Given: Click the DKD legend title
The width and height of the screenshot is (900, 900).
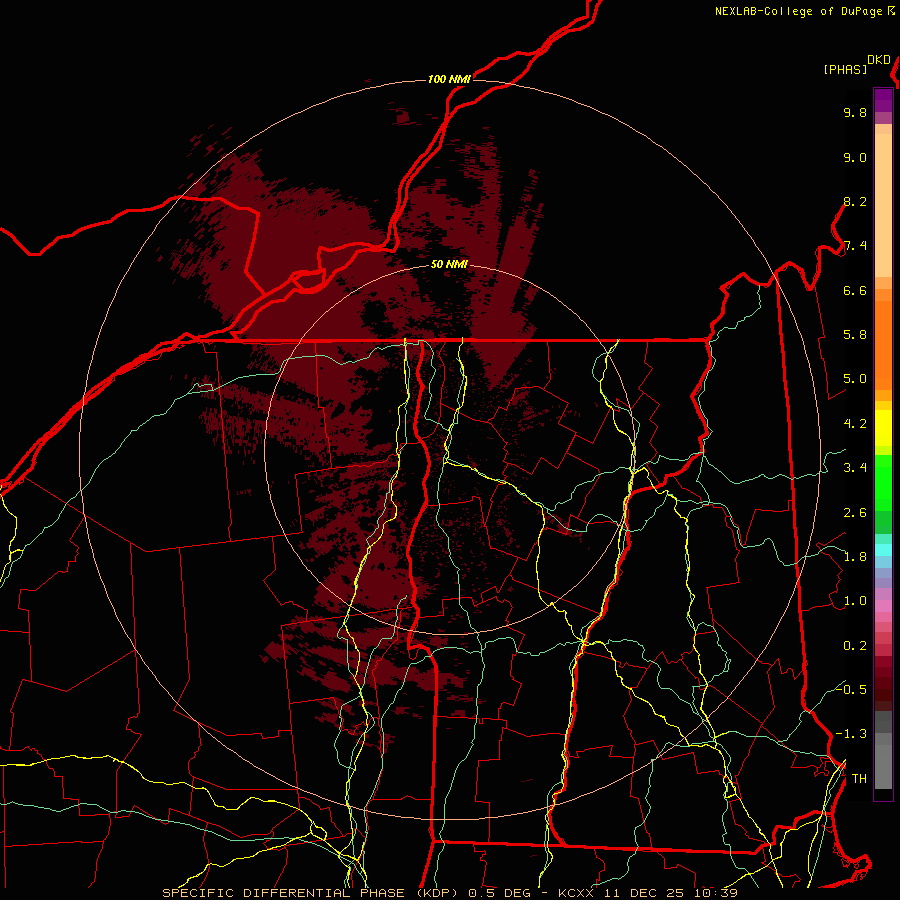Looking at the screenshot, I should click(879, 60).
